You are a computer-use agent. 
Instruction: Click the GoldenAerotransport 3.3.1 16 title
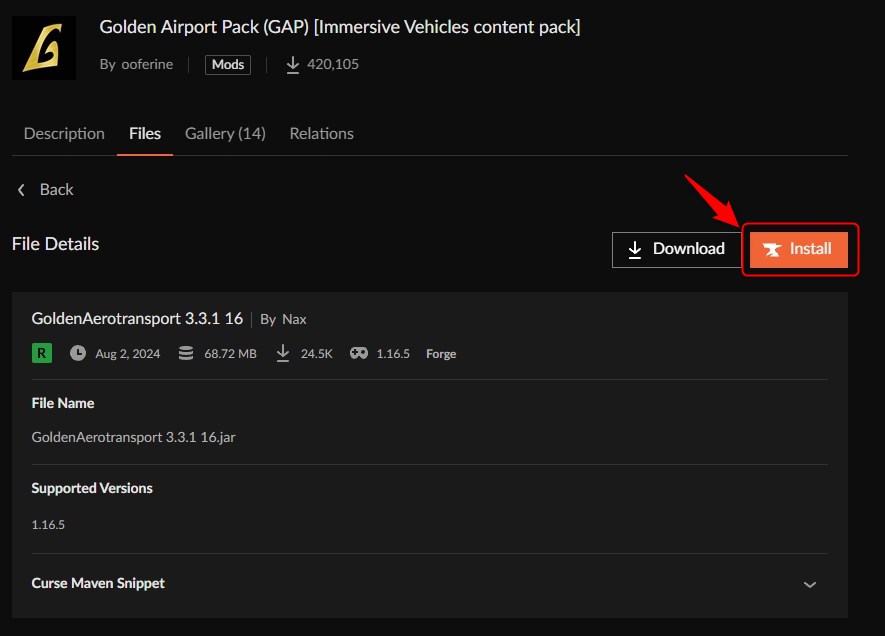[x=137, y=319]
